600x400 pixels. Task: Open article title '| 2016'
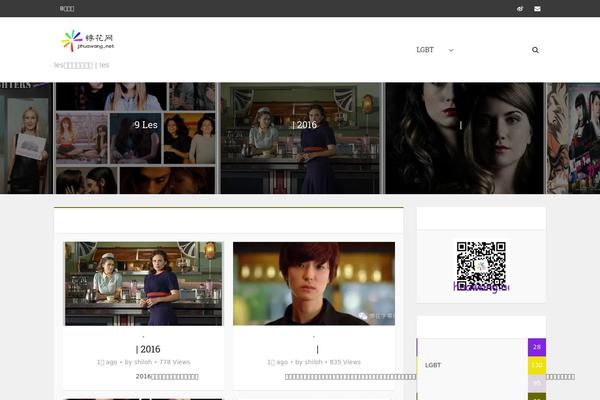(148, 349)
